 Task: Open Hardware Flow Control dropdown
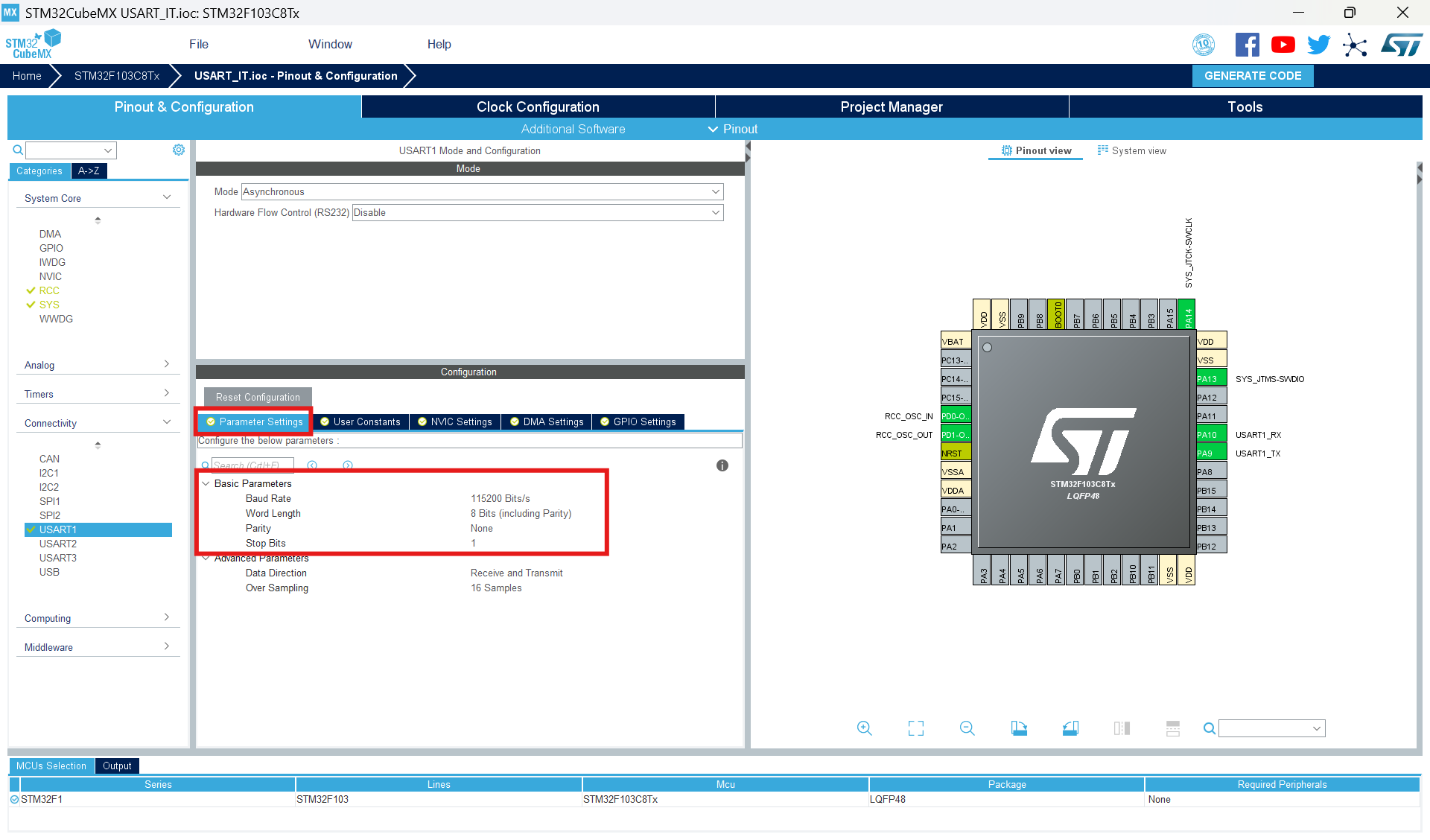click(537, 212)
